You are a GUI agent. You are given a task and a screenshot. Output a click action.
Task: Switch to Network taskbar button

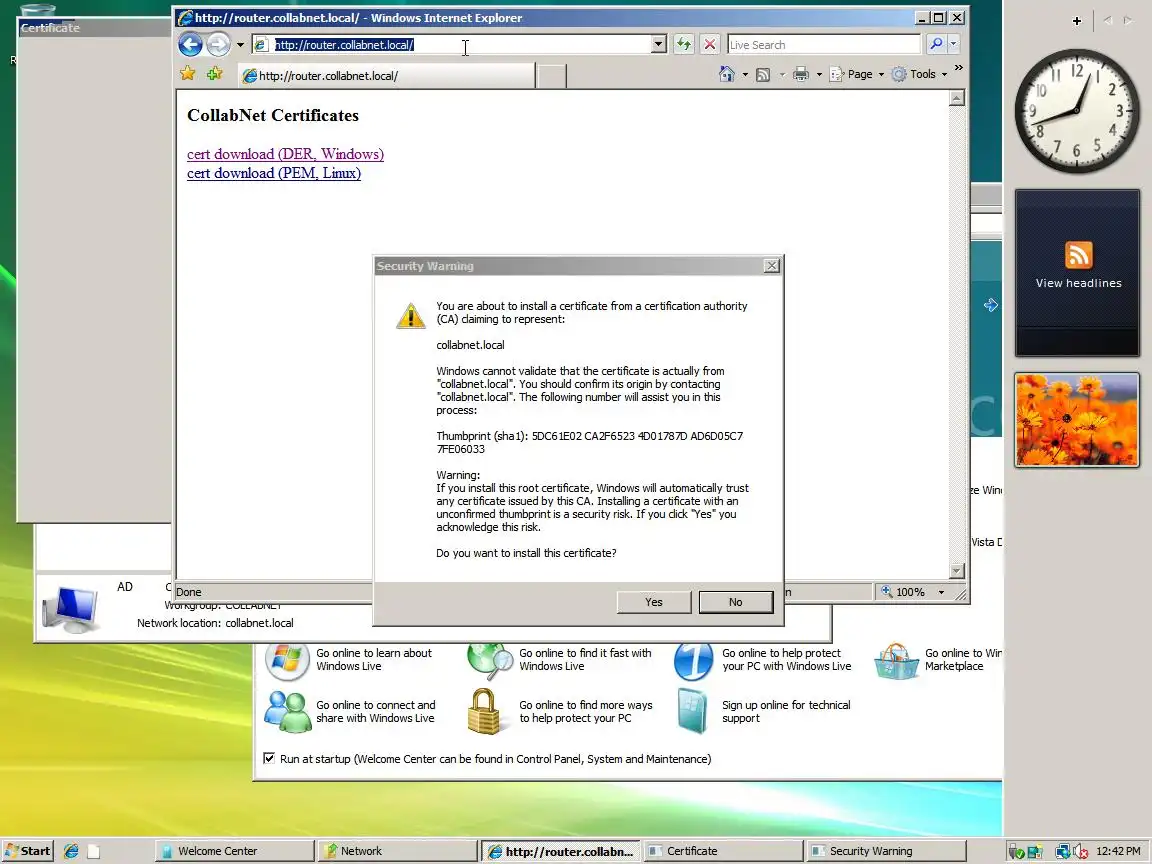click(x=398, y=851)
